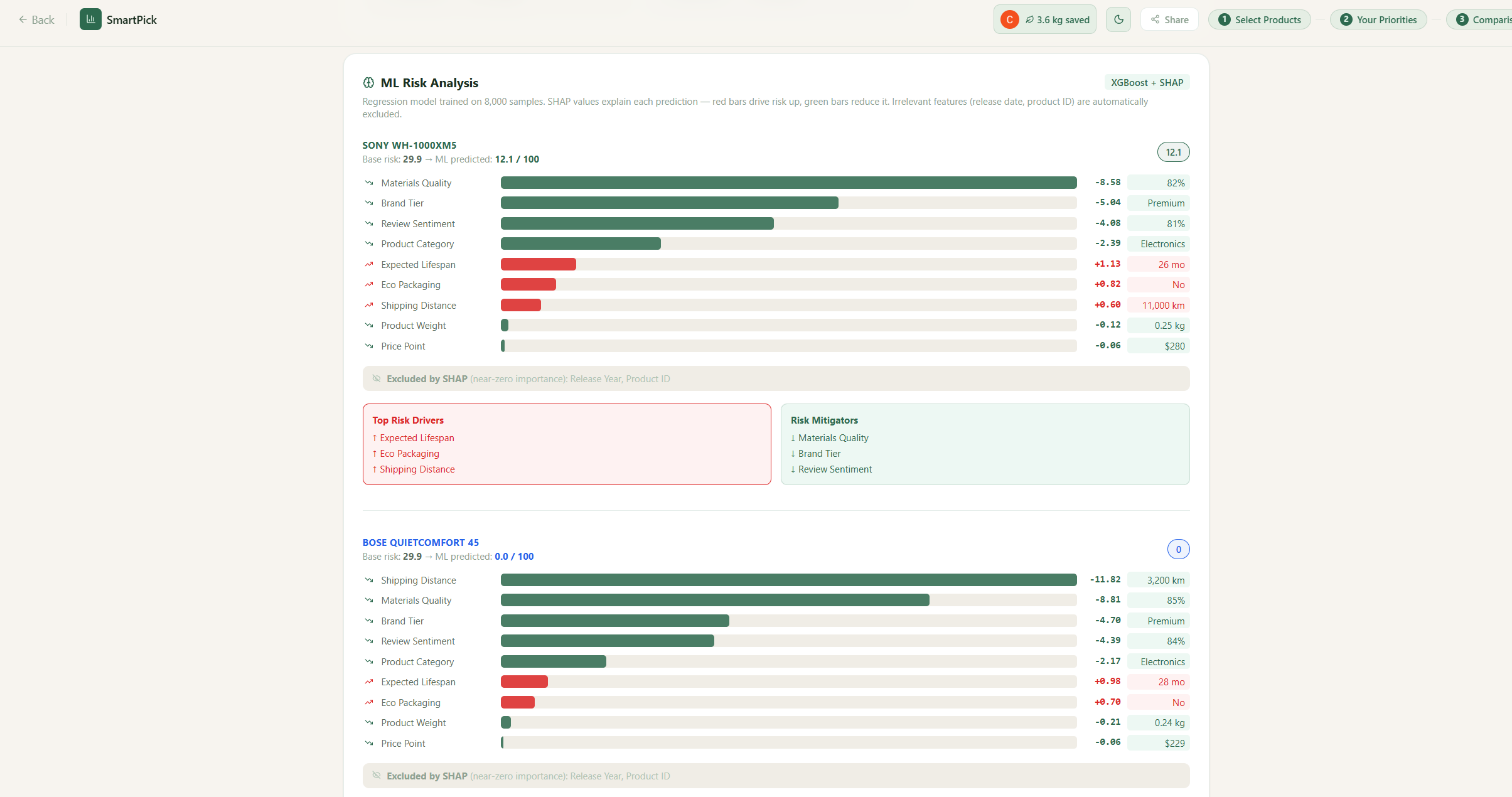Click the red trend-up icon beside Bose Eco Packaging
Viewport: 1512px width, 797px height.
click(369, 702)
